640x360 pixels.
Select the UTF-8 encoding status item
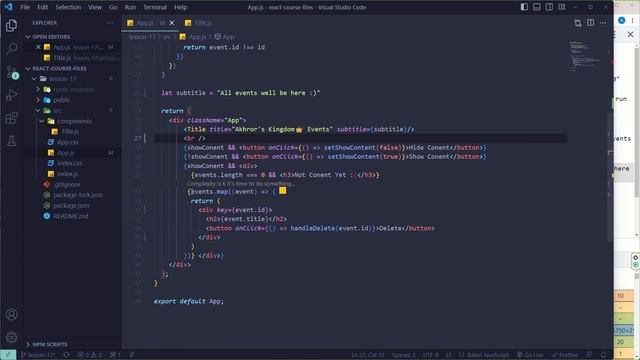pos(431,355)
